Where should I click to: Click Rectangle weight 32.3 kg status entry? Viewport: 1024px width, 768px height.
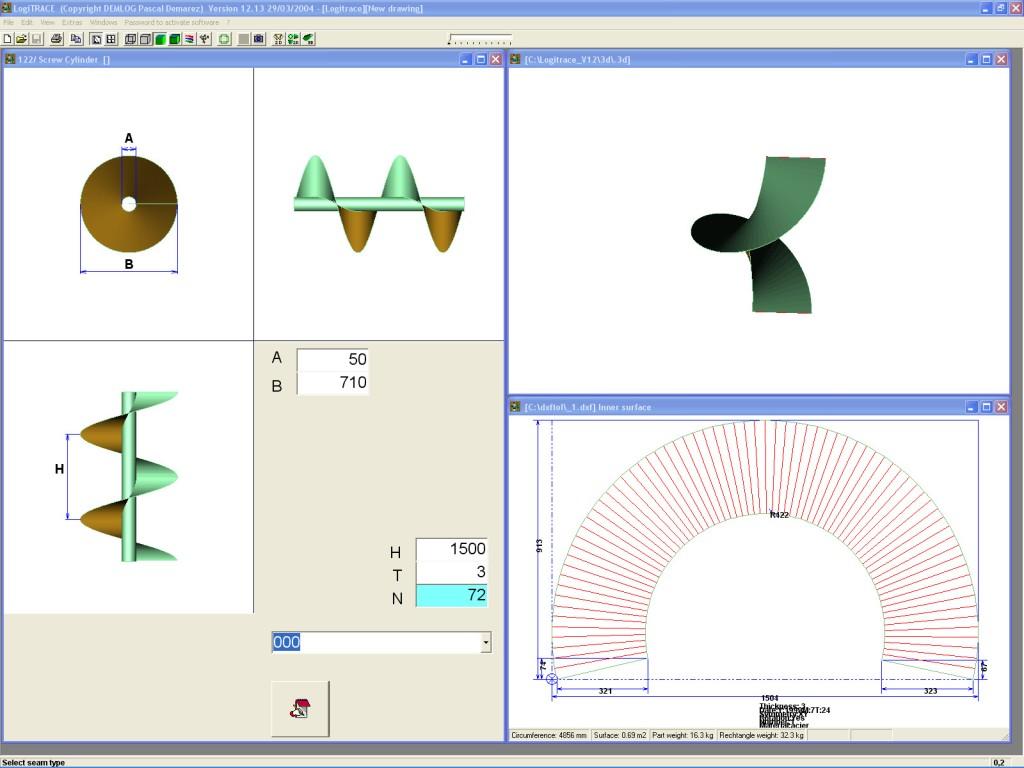point(761,735)
